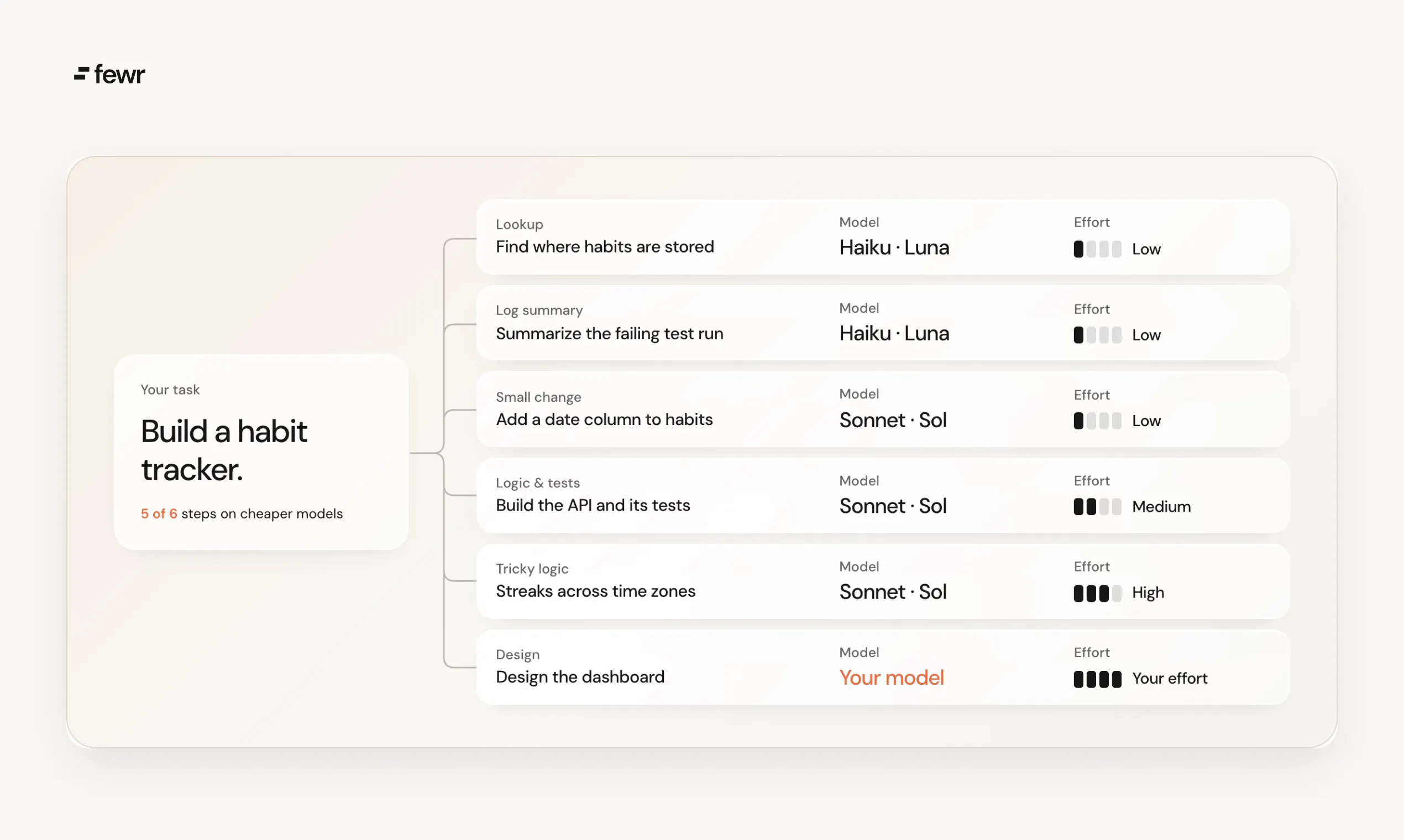The width and height of the screenshot is (1404, 840).
Task: Click the 'Lookup' category label
Action: click(x=519, y=224)
